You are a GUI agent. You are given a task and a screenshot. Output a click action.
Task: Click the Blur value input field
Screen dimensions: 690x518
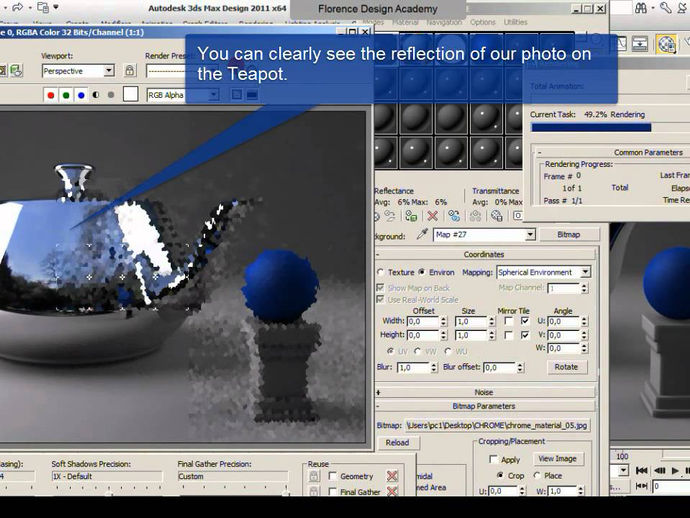(x=414, y=367)
